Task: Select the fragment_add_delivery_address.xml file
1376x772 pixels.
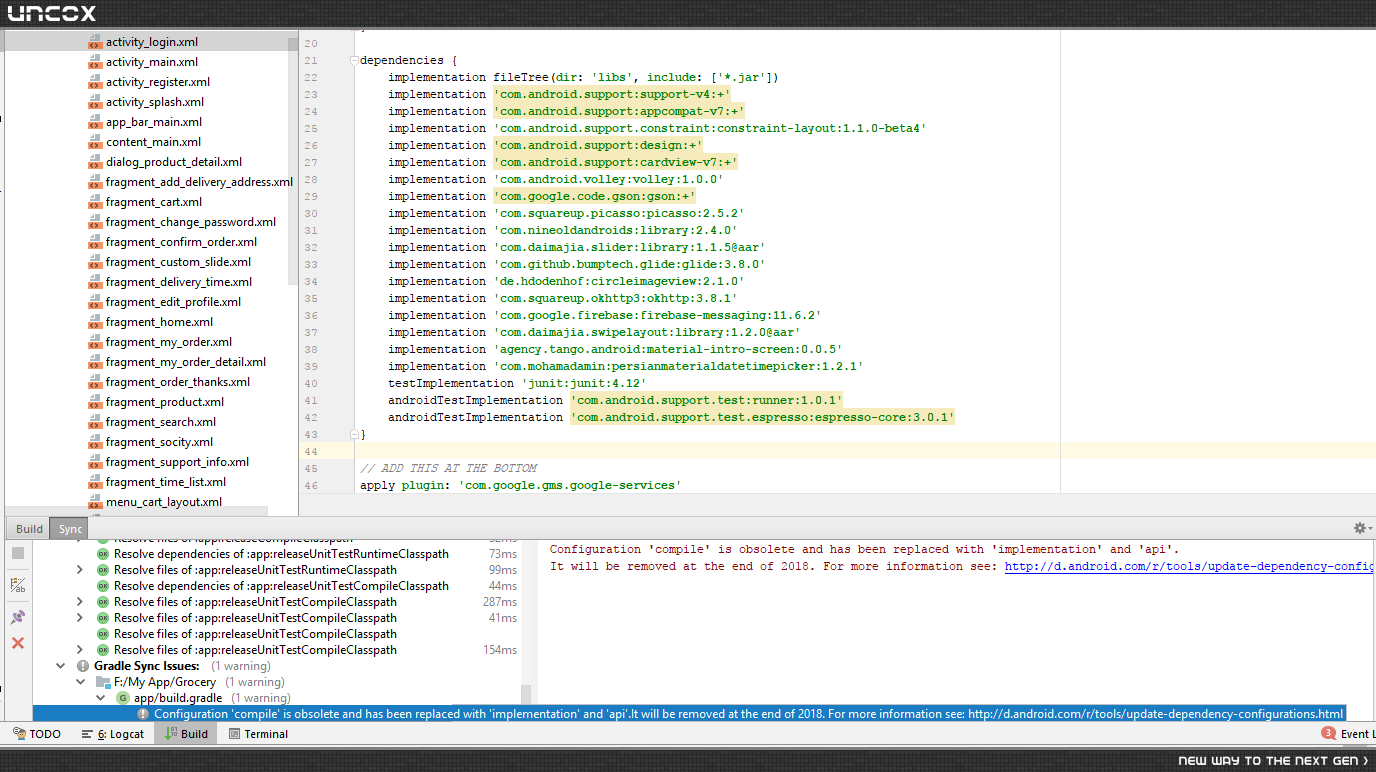Action: pyautogui.click(x=199, y=182)
